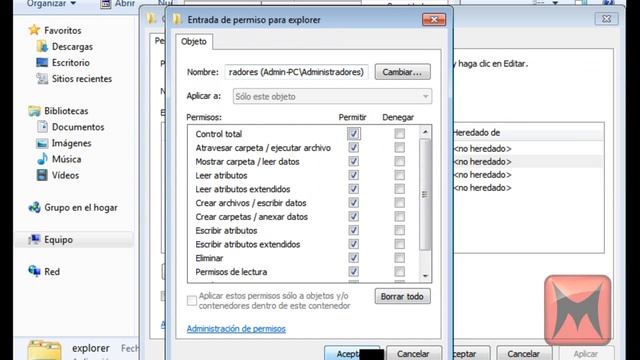This screenshot has height=360, width=640.
Task: Select first <no heredado> row in background list
Action: [x=528, y=149]
